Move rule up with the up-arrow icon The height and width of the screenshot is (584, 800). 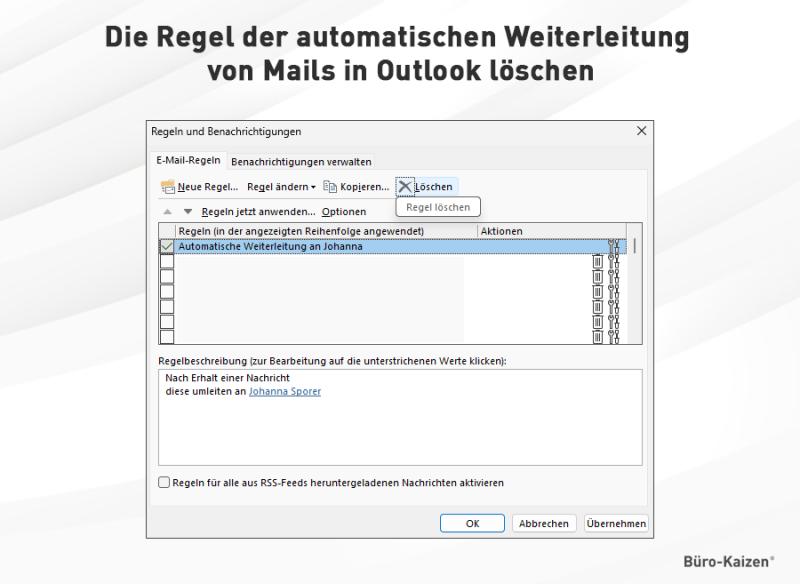point(166,212)
